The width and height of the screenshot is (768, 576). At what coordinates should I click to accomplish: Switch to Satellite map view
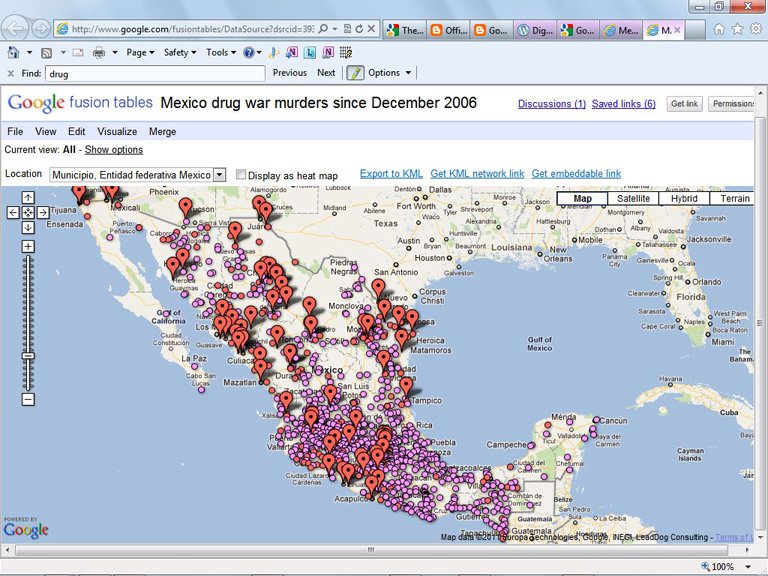click(x=633, y=198)
